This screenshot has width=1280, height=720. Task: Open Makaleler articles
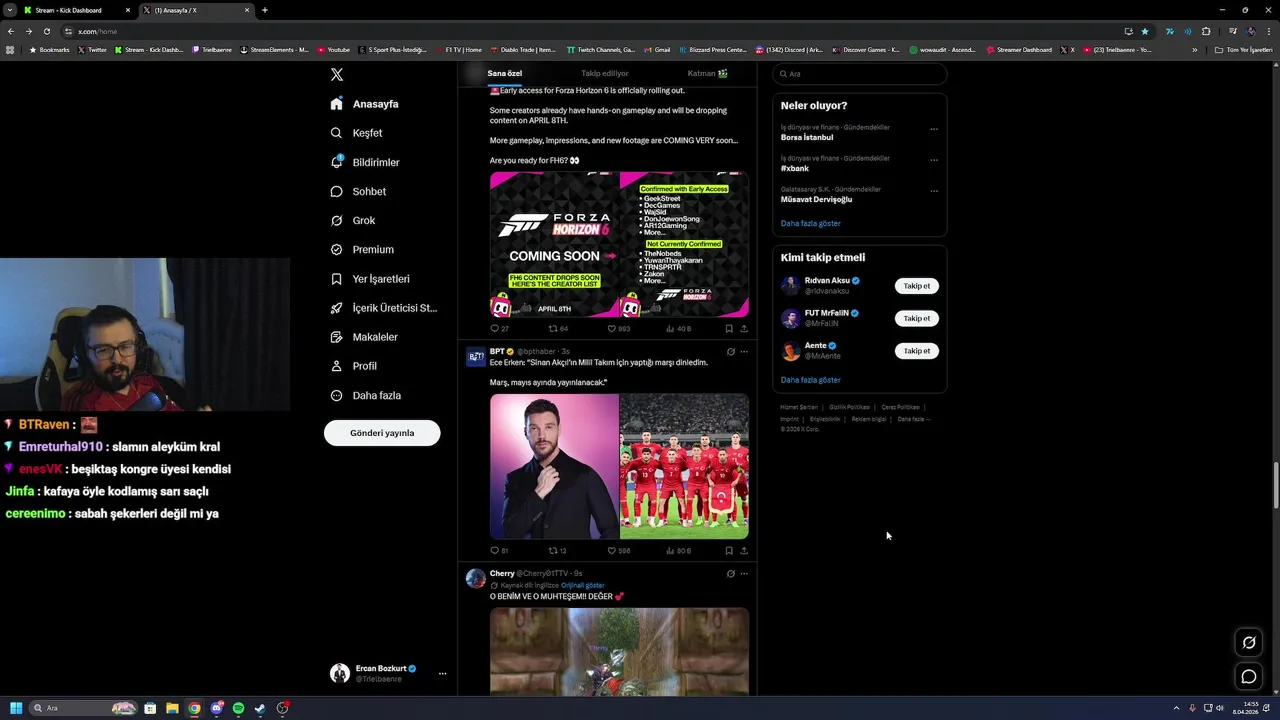click(364, 337)
